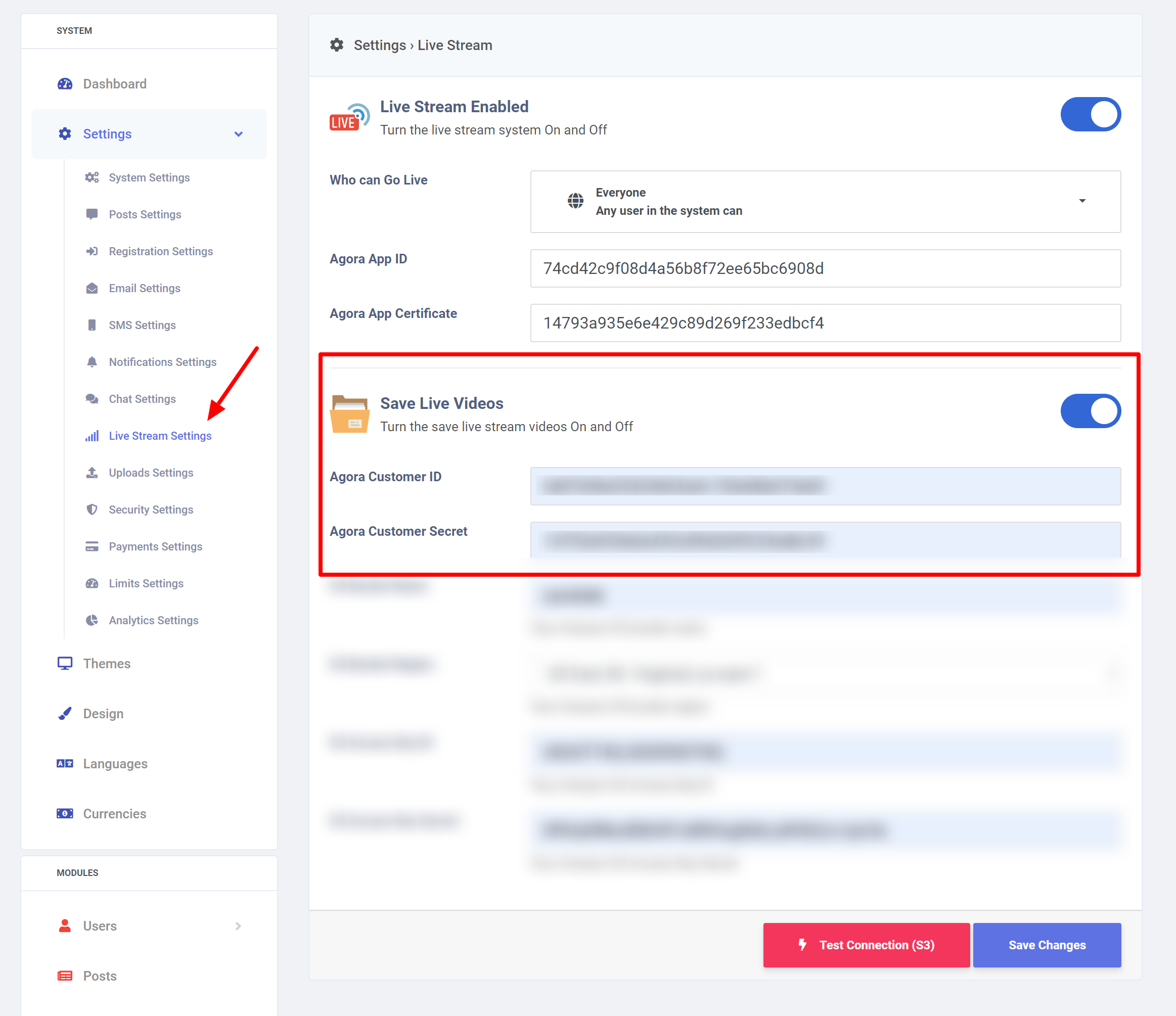Click the Dashboard gauge icon
1176x1016 pixels.
65,84
